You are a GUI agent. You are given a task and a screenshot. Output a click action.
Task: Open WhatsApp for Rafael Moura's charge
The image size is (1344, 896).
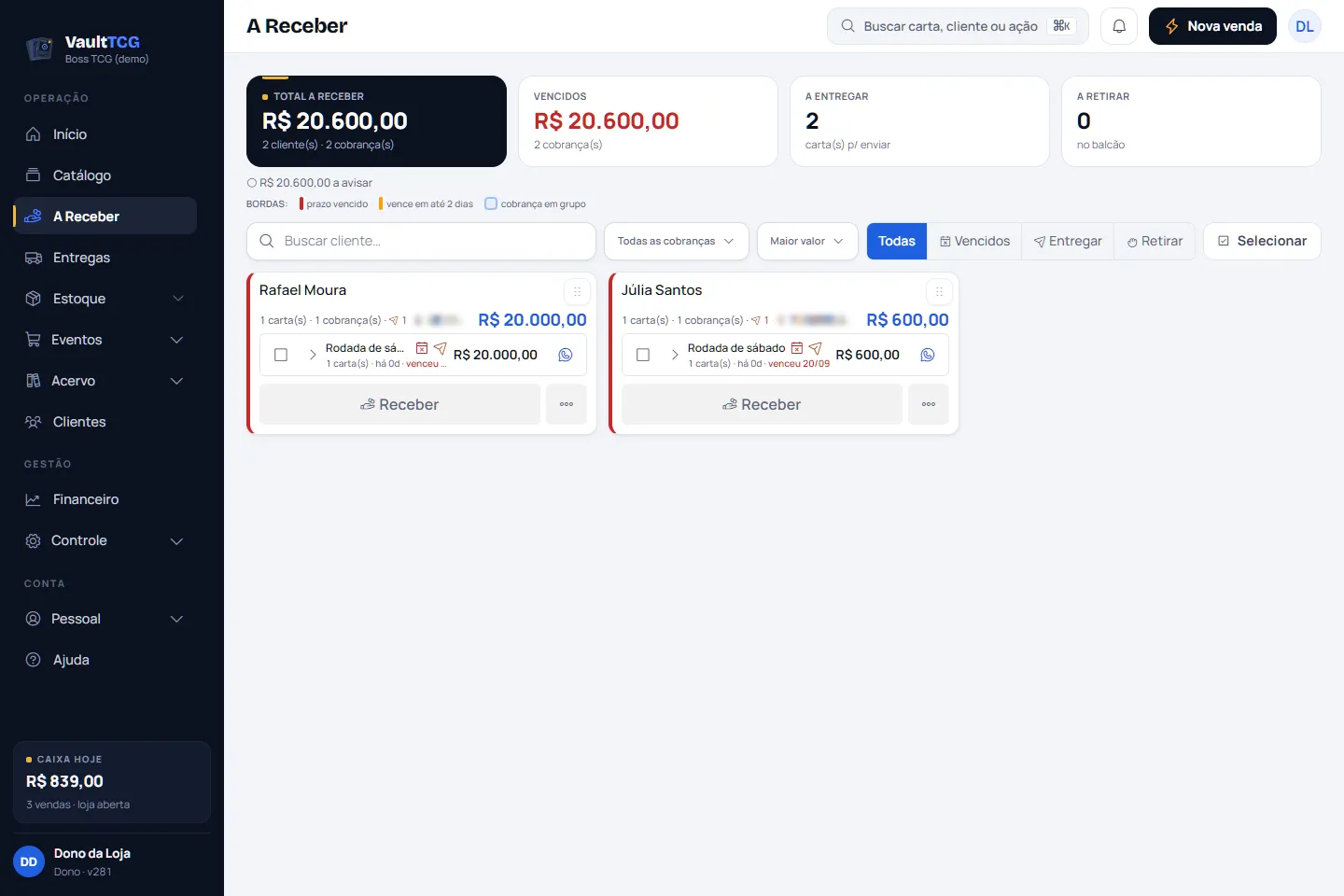coord(566,355)
